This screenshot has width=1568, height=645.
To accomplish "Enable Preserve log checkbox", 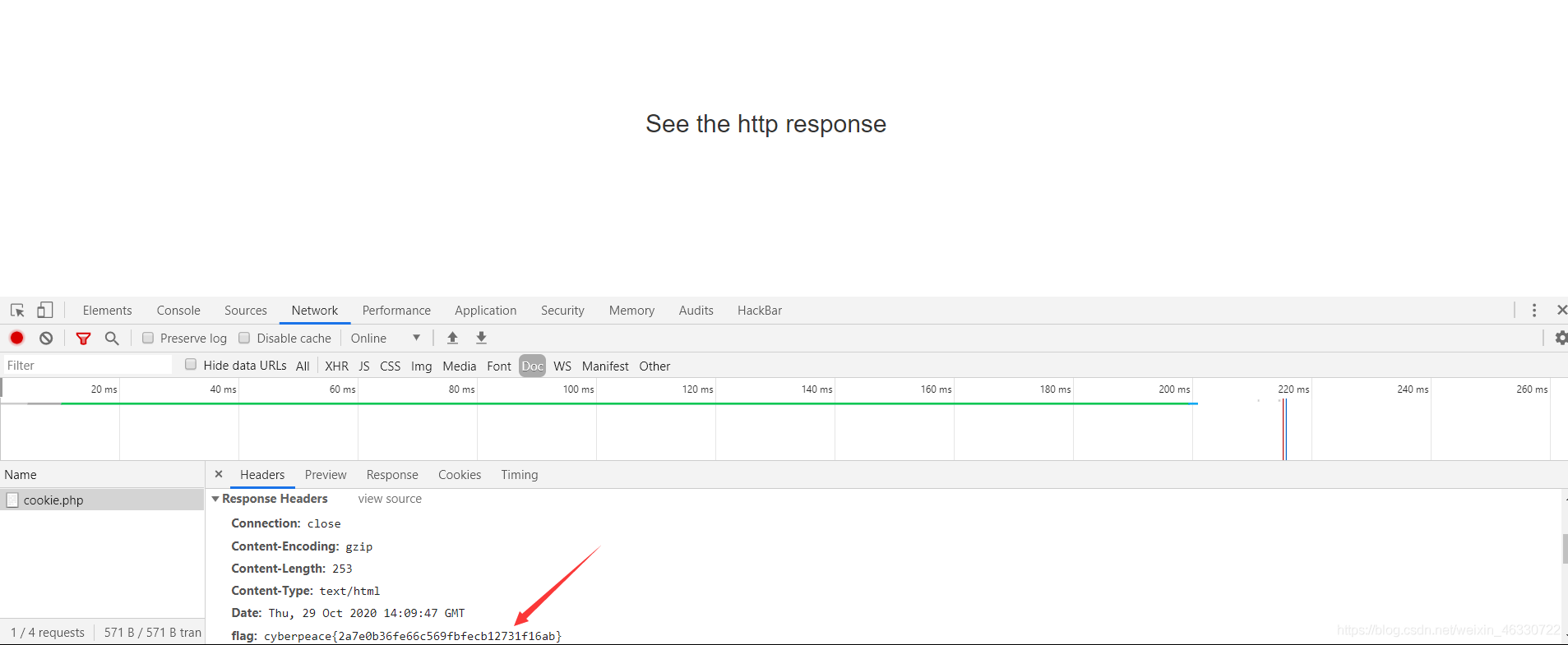I will coord(148,338).
